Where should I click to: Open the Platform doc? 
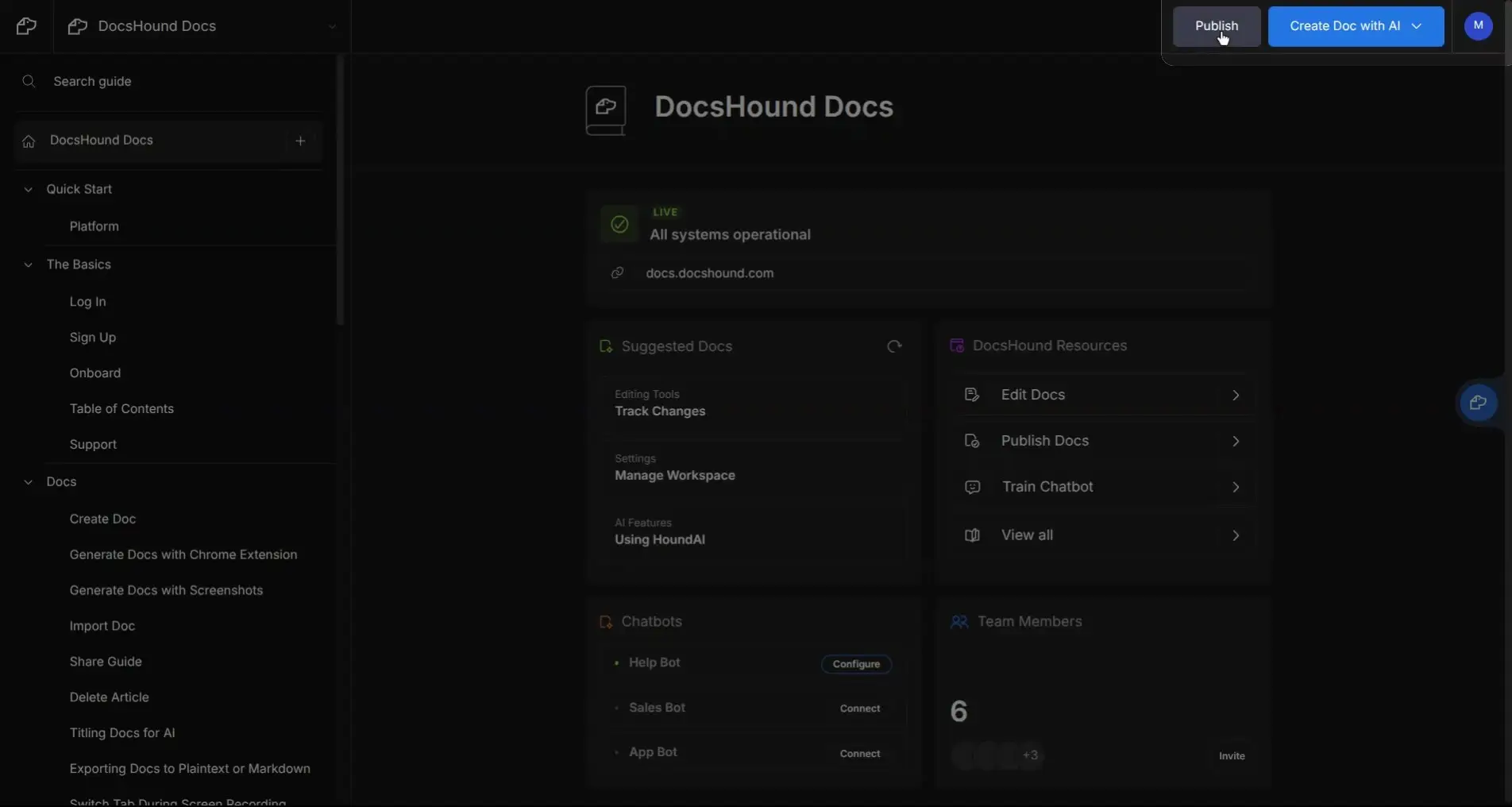pyautogui.click(x=94, y=226)
